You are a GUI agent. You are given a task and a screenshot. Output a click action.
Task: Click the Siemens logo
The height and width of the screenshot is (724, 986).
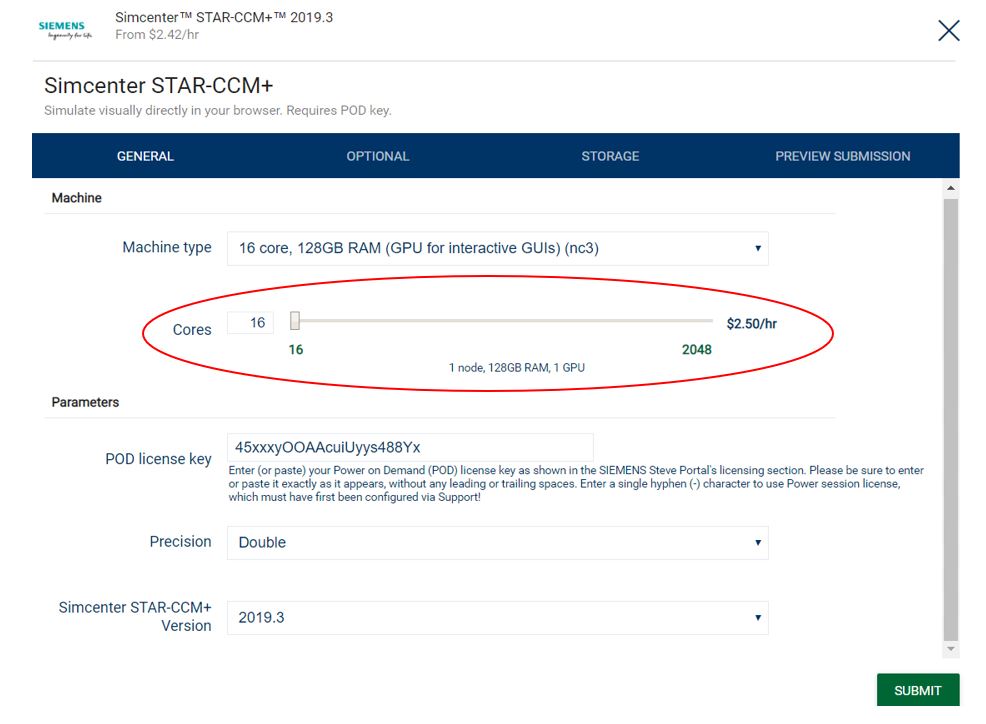coord(65,30)
